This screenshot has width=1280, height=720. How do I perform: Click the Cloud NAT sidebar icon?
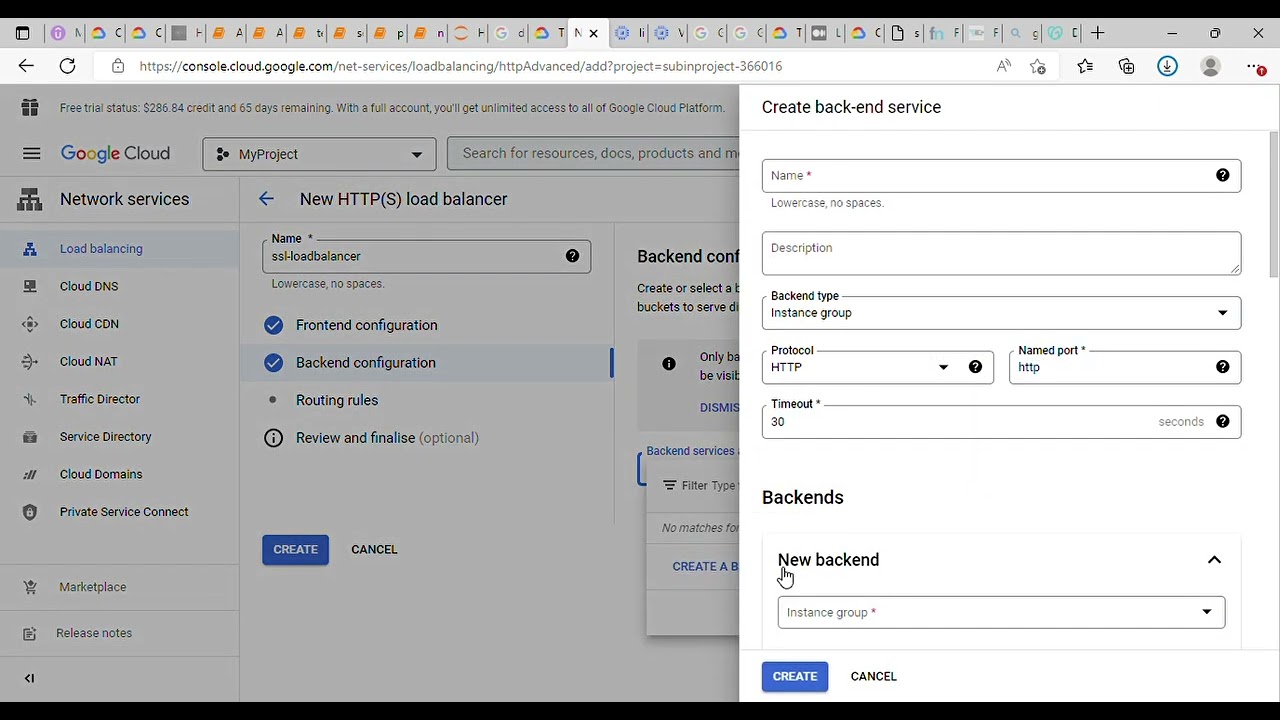(x=30, y=361)
